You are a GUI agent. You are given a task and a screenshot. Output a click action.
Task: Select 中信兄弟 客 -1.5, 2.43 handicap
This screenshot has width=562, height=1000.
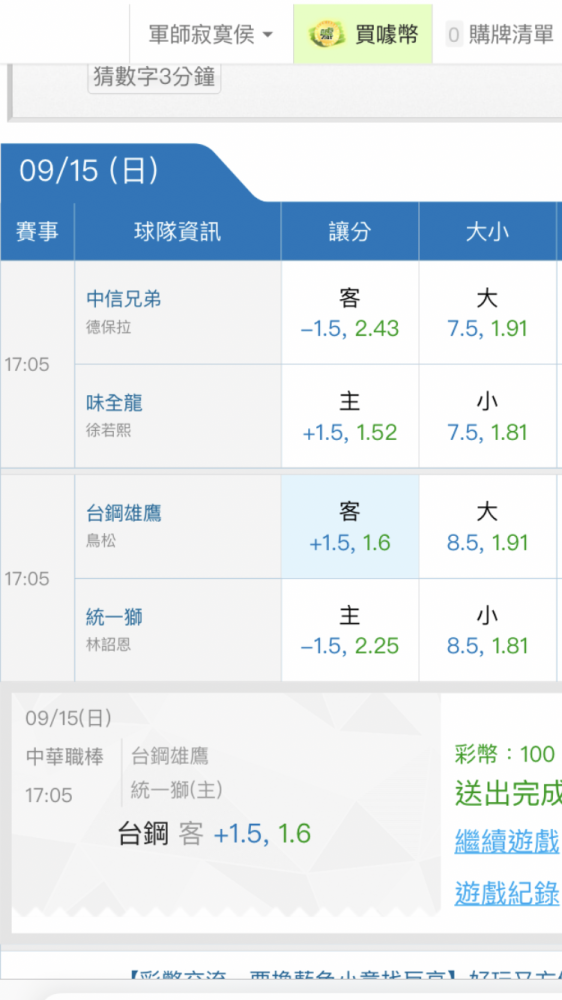click(x=350, y=313)
